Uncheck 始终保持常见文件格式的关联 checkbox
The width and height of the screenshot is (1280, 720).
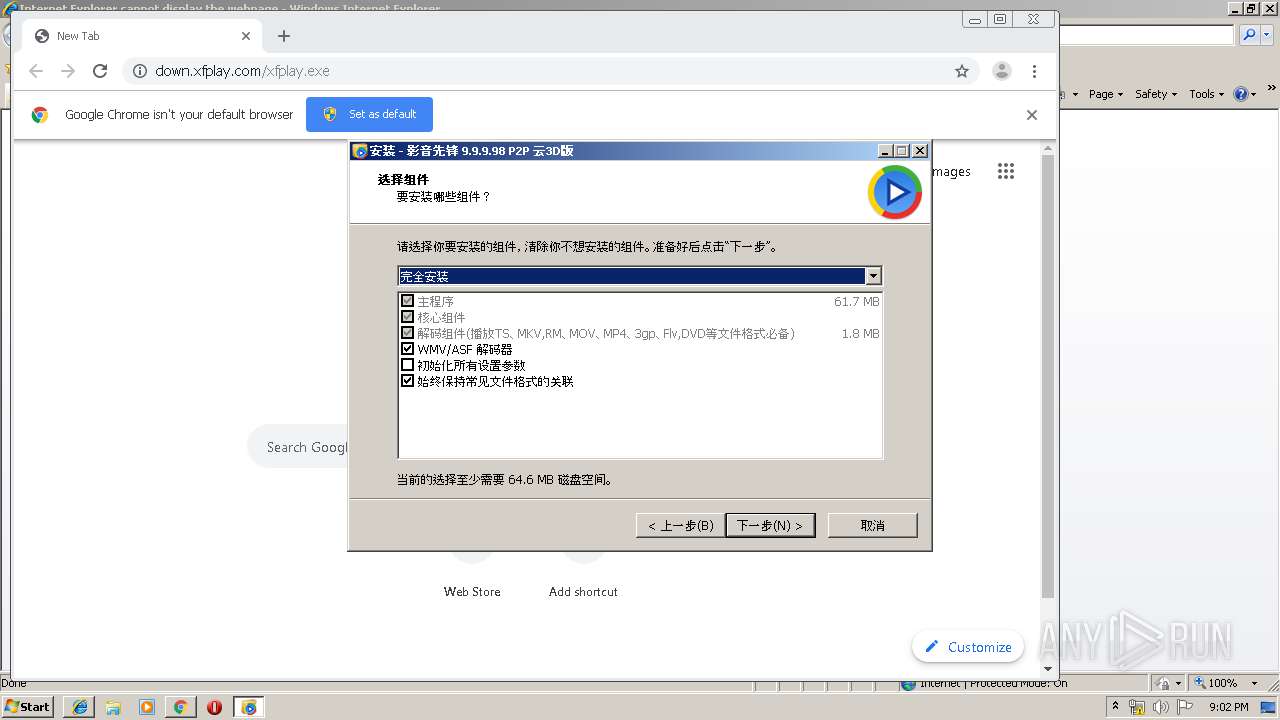(407, 381)
